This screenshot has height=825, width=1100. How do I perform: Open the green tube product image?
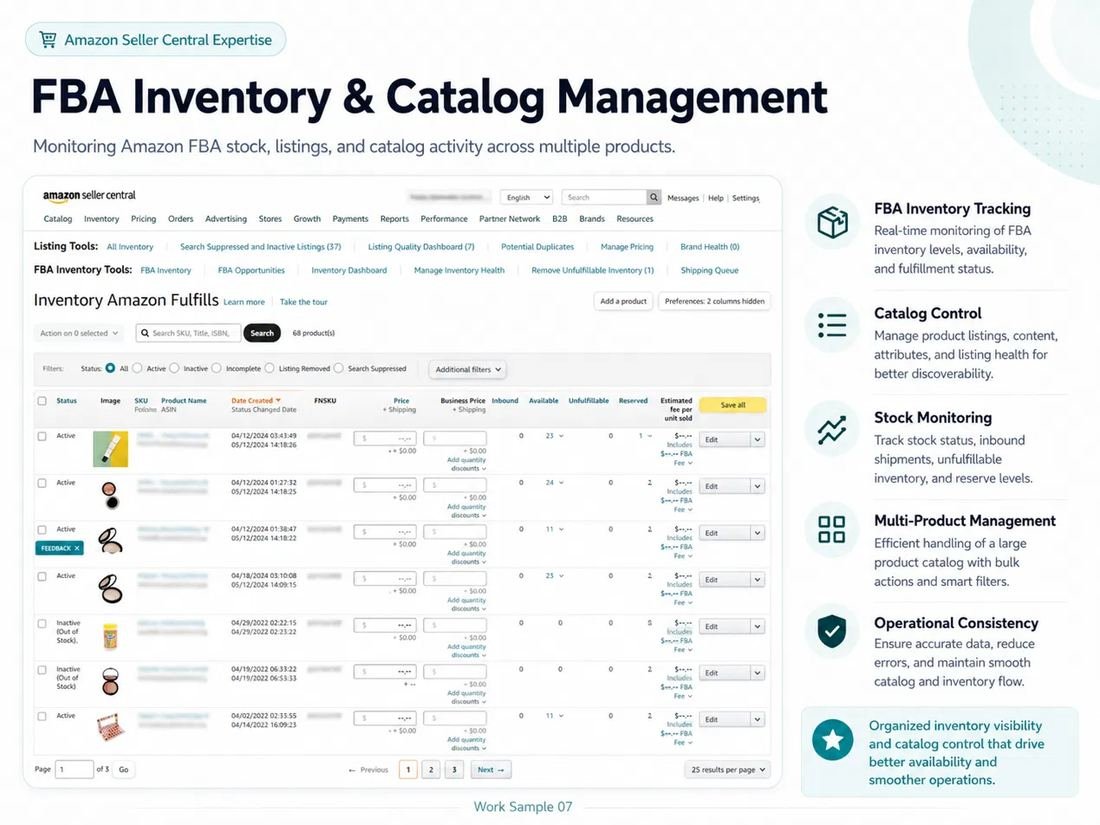pos(111,449)
